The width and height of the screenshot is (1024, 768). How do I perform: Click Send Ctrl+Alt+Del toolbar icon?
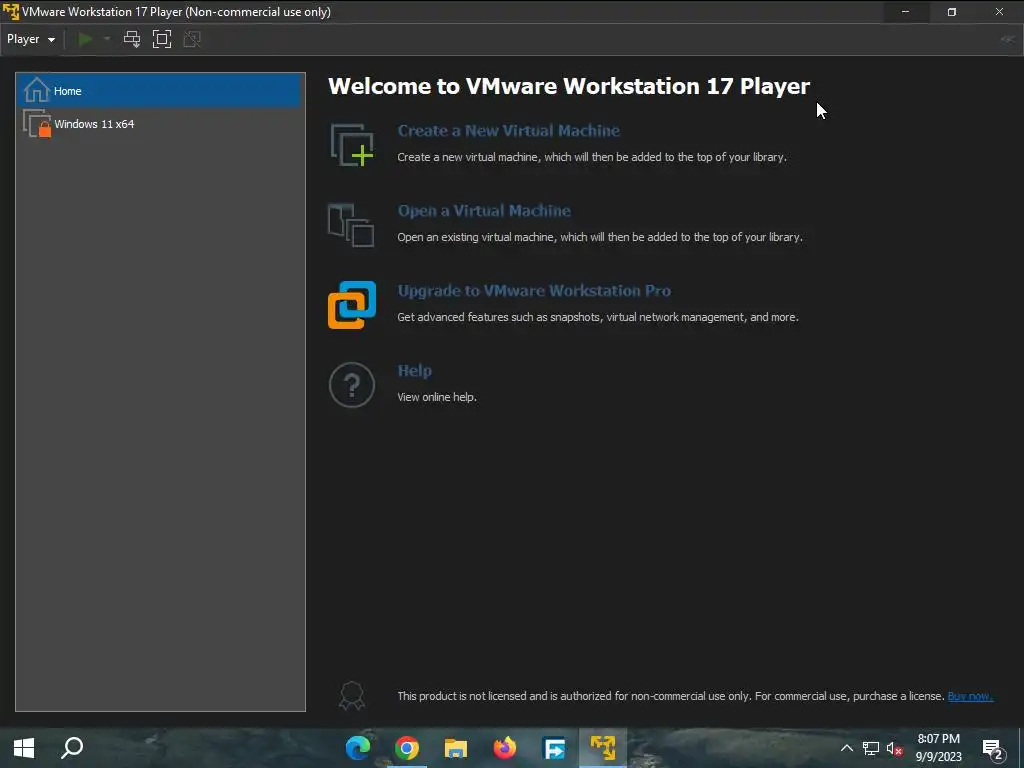pyautogui.click(x=132, y=39)
